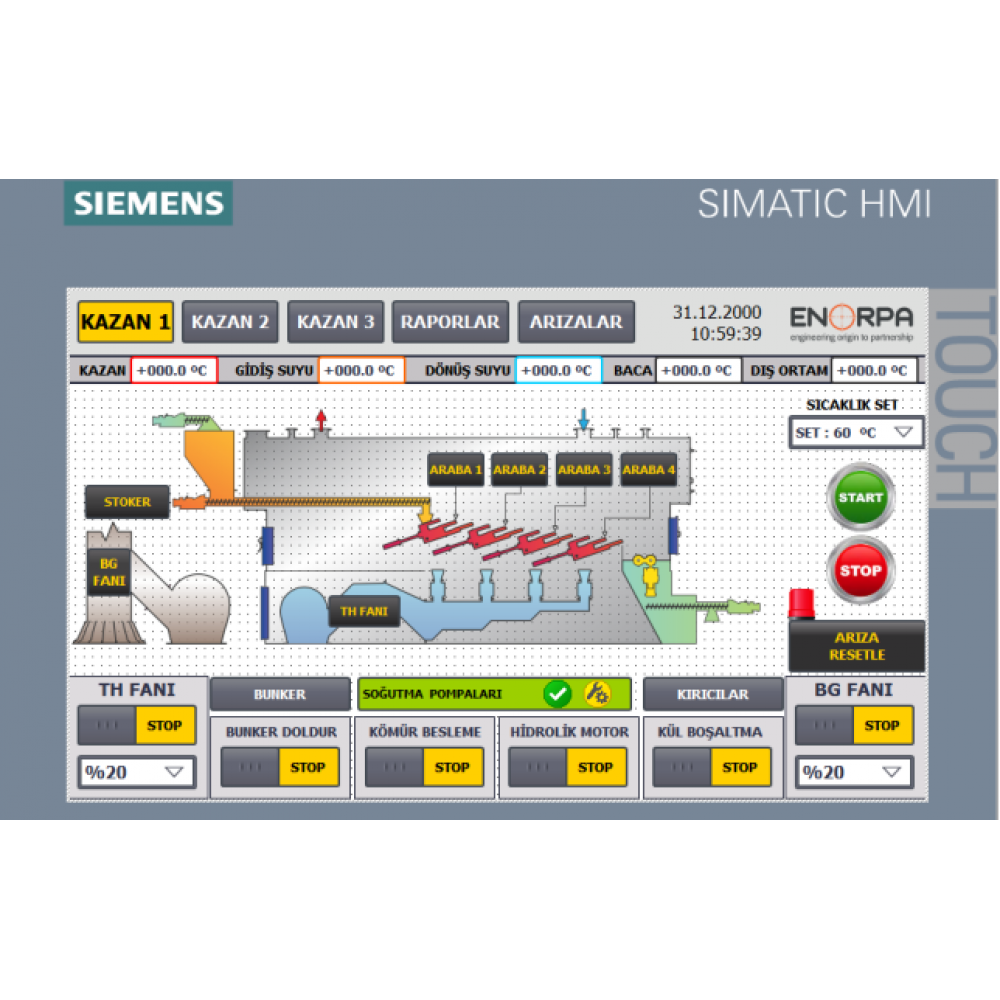The height and width of the screenshot is (1000, 1000).
Task: Click the blue TH fan housing graphic
Action: (306, 615)
